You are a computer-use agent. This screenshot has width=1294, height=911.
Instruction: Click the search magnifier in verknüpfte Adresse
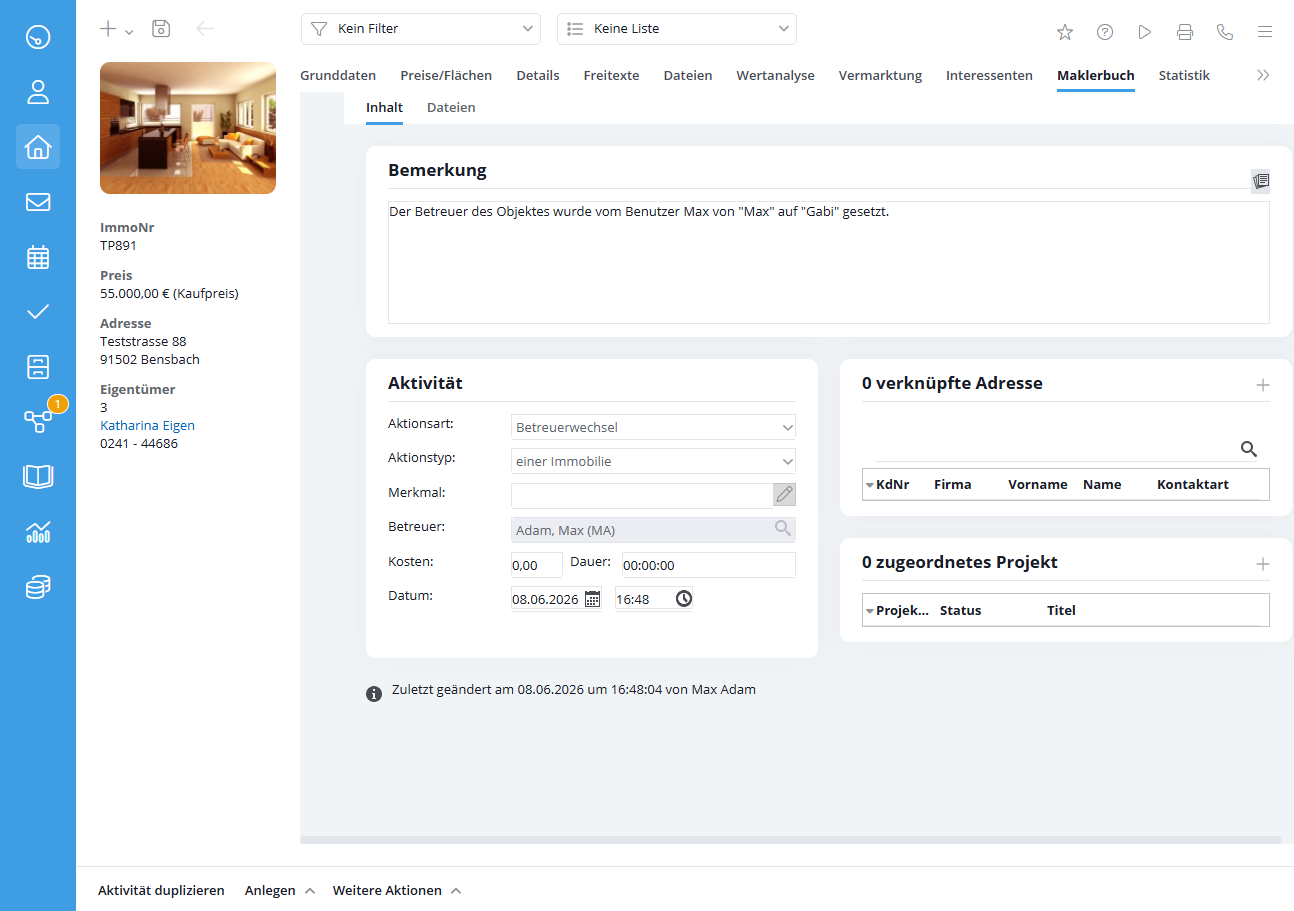pos(1249,449)
